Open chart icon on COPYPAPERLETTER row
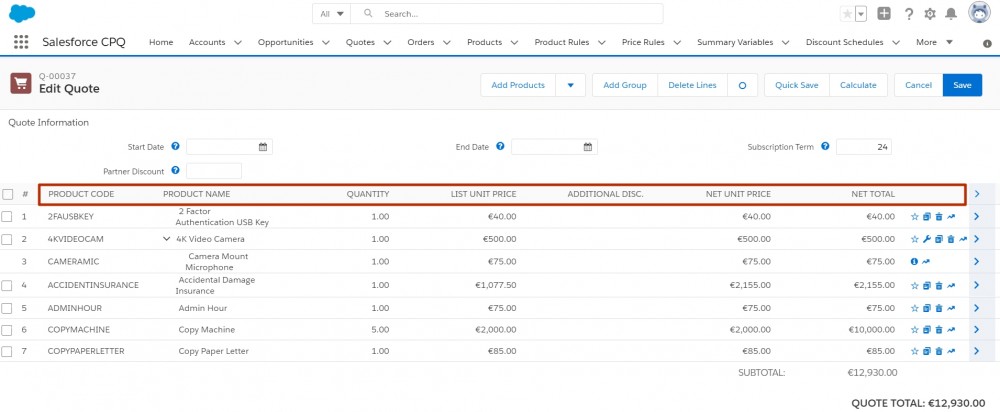 point(951,351)
